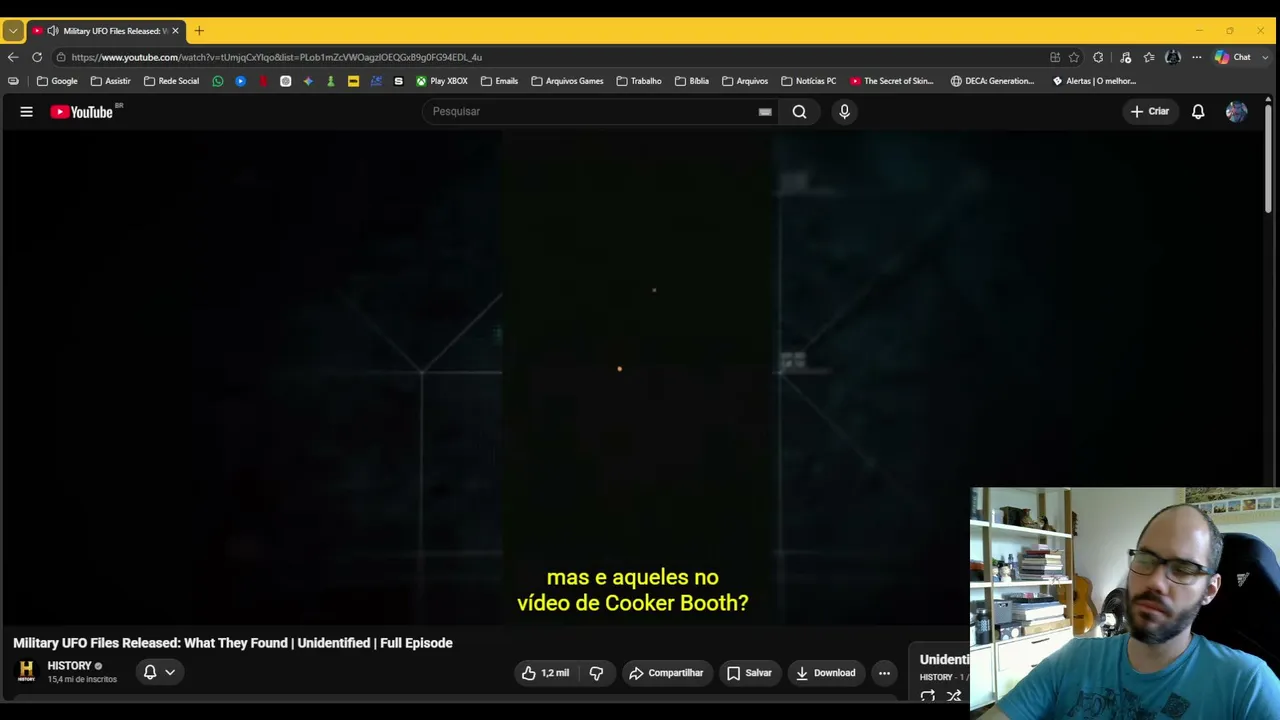Viewport: 1280px width, 720px height.
Task: Expand the Notícias PC bookmarks folder
Action: coord(808,81)
